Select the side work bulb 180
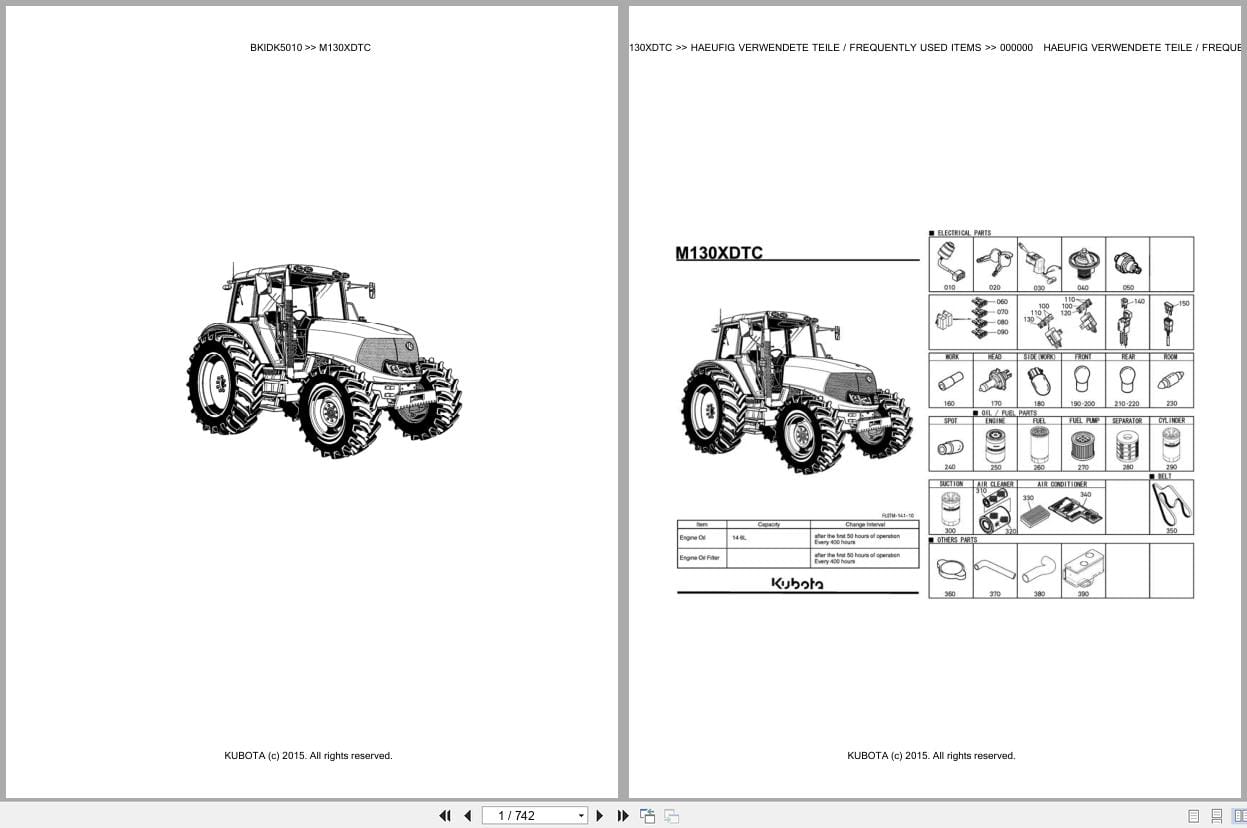This screenshot has width=1247, height=828. 1039,383
